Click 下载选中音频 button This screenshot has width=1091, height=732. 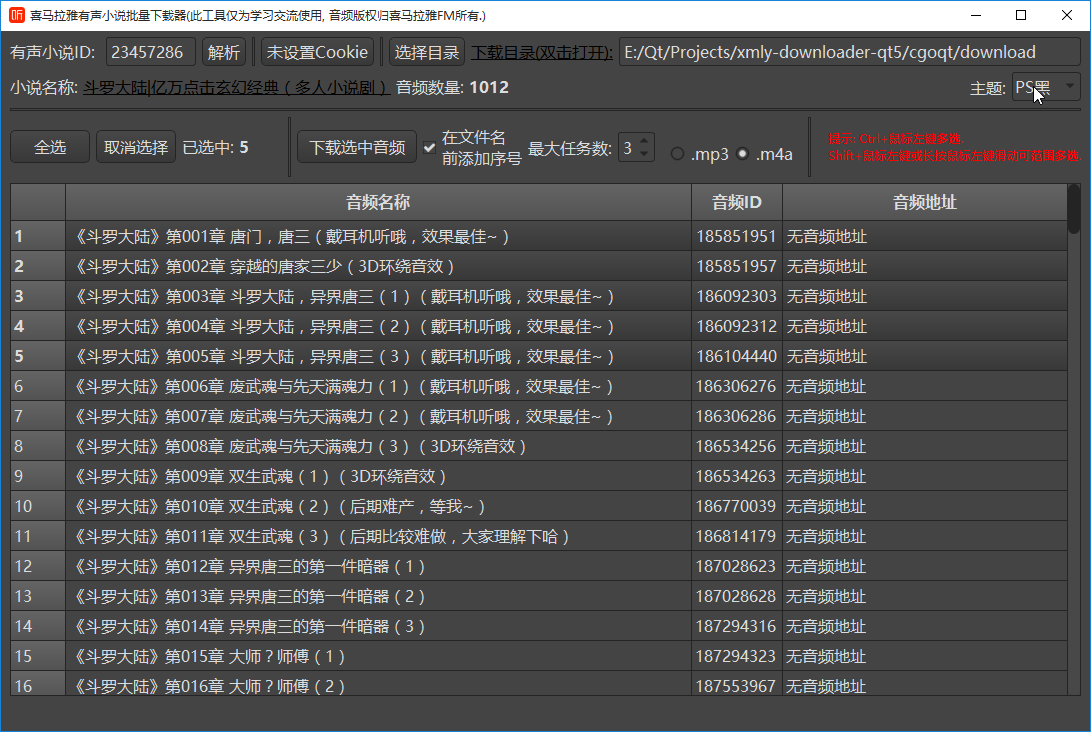pyautogui.click(x=357, y=147)
